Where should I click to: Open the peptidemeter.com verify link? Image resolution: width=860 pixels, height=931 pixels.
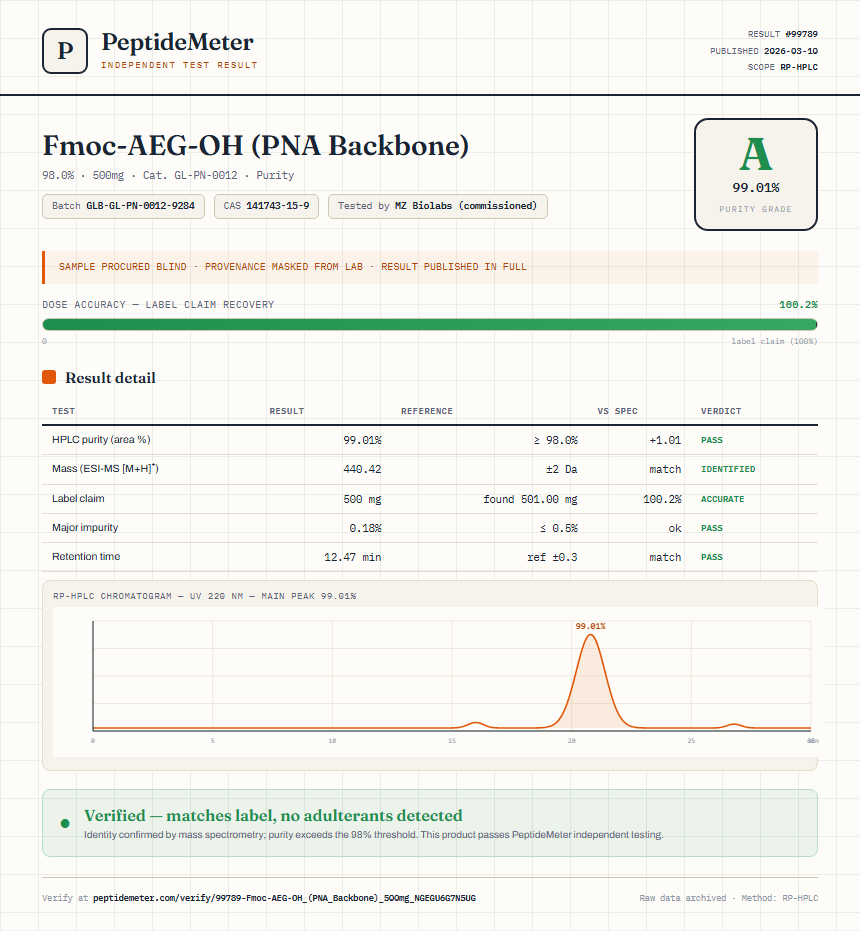284,898
